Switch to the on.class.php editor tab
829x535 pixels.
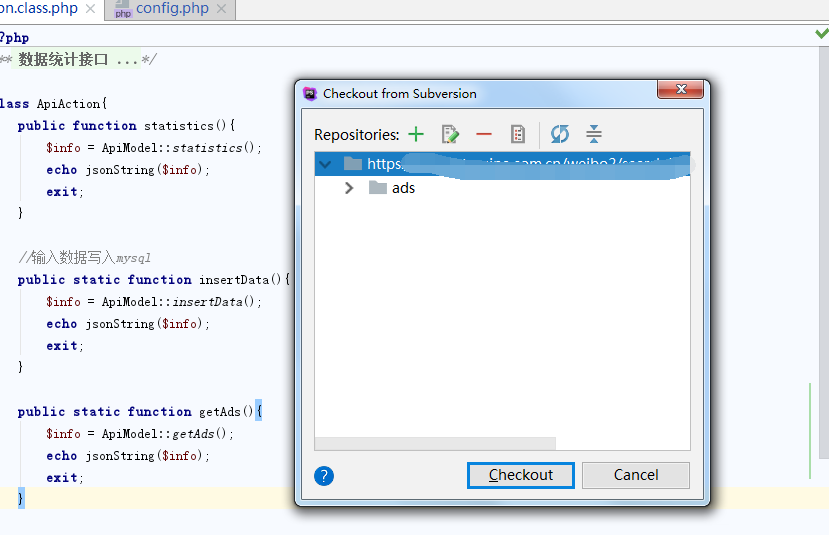(x=39, y=9)
